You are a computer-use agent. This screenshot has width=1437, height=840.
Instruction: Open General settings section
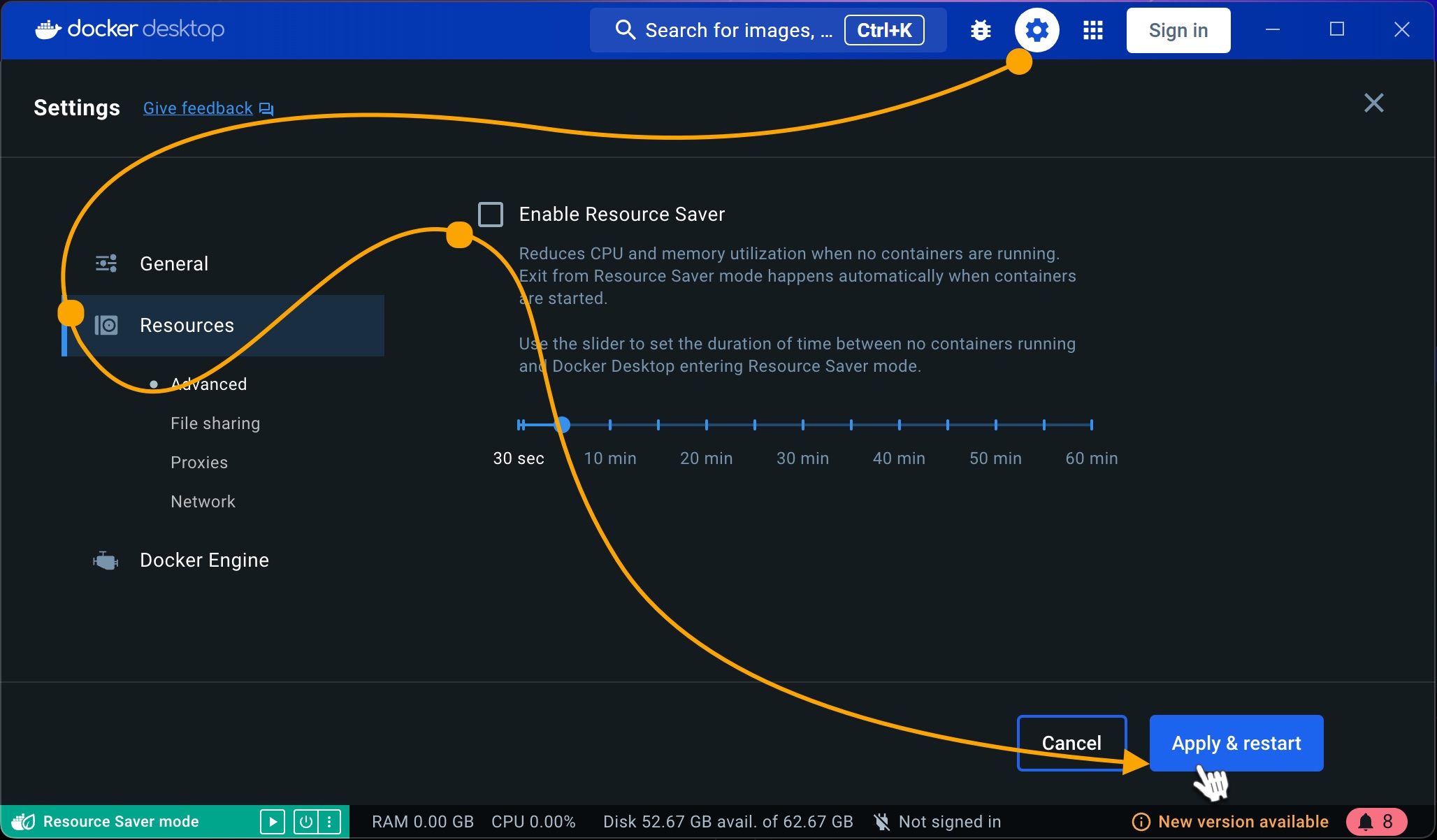pyautogui.click(x=174, y=264)
